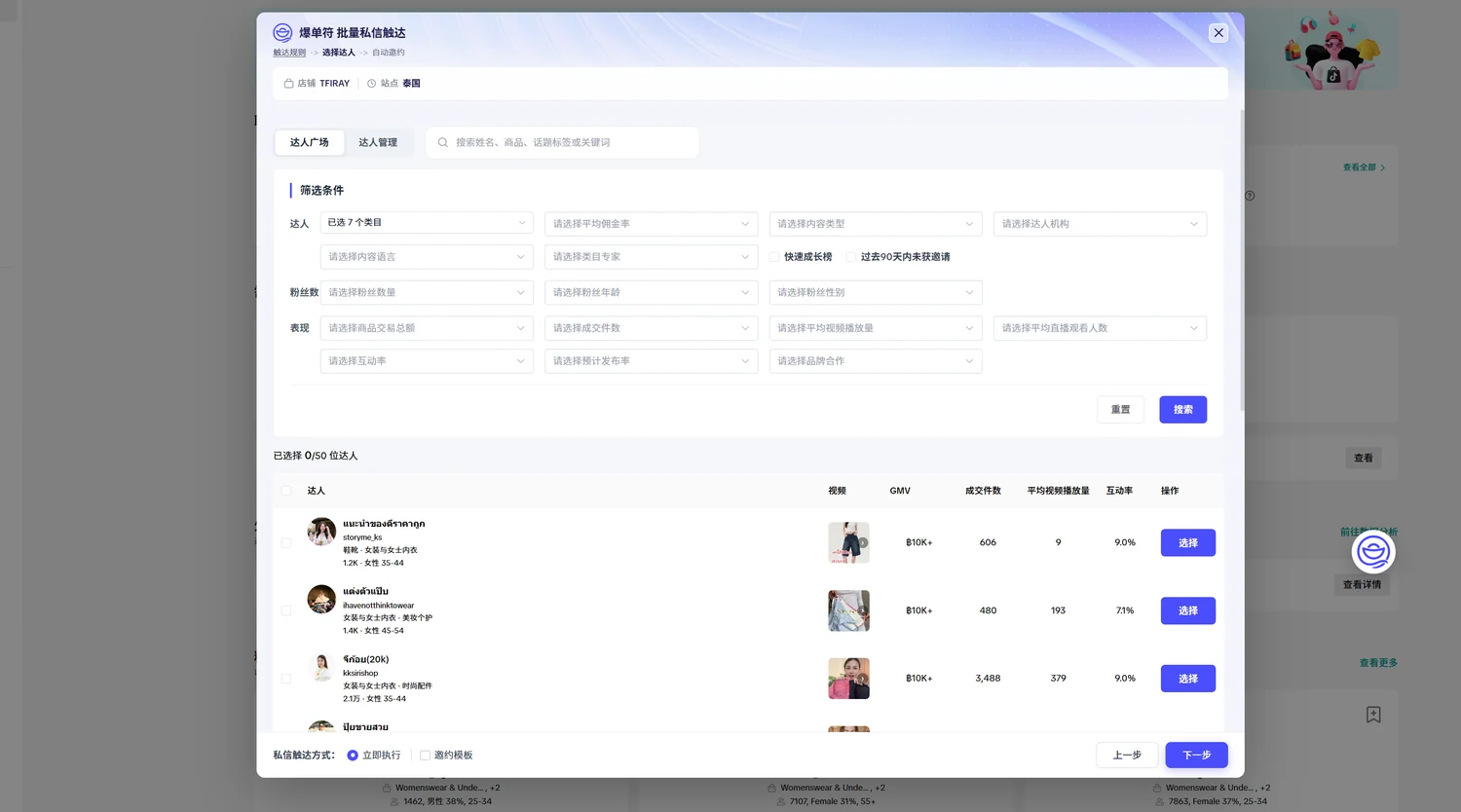This screenshot has height=812, width=1461.
Task: Close the 批量私信触达 dialog
Action: click(1218, 33)
